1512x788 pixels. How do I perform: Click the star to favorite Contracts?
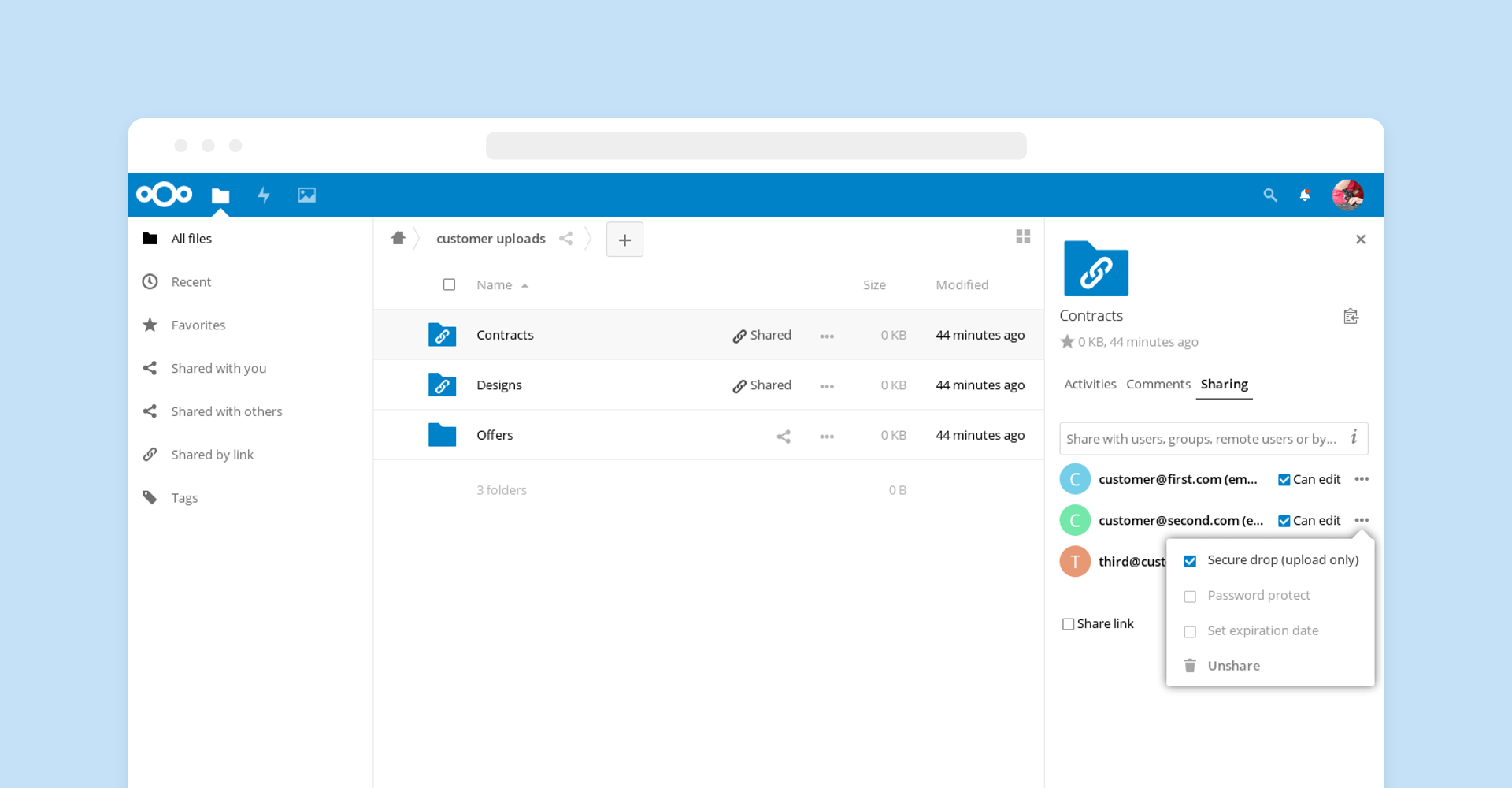coord(1067,342)
